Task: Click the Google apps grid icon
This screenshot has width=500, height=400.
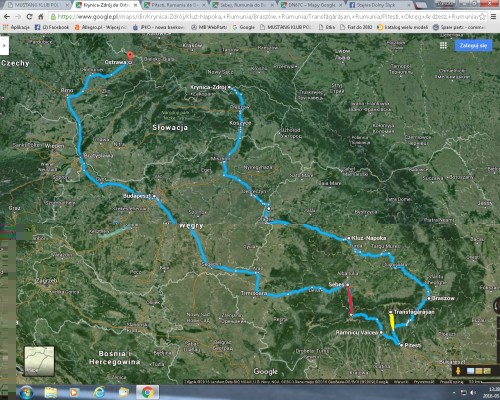Action: click(x=443, y=45)
